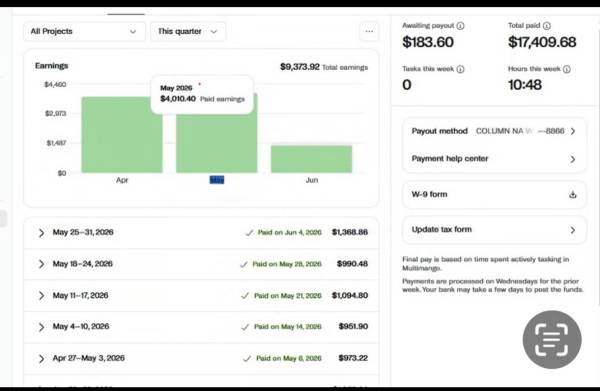Click the $2,973 y-axis label
Image resolution: width=600 pixels, height=391 pixels.
[55, 114]
